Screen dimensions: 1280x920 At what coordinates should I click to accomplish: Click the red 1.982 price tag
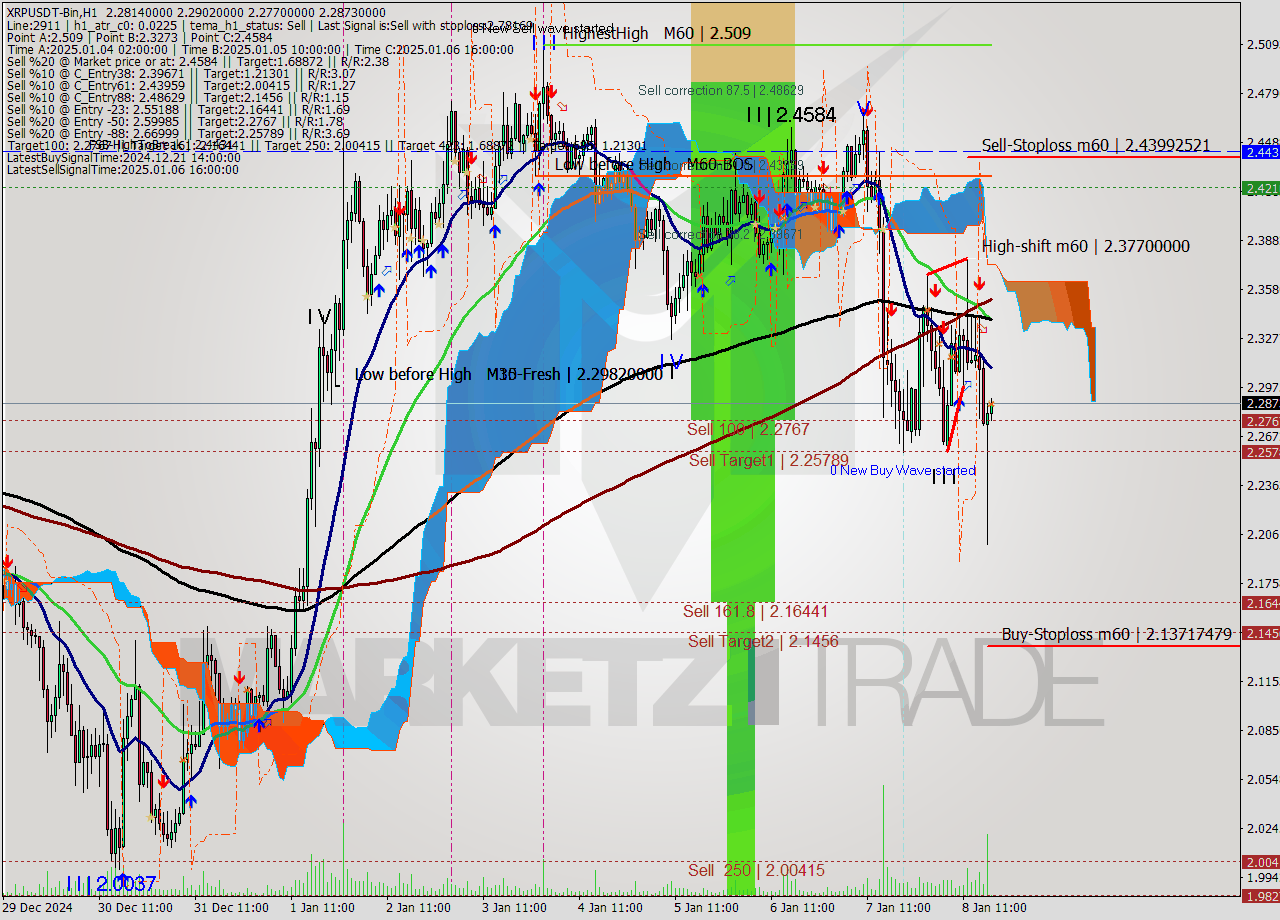(x=1260, y=896)
